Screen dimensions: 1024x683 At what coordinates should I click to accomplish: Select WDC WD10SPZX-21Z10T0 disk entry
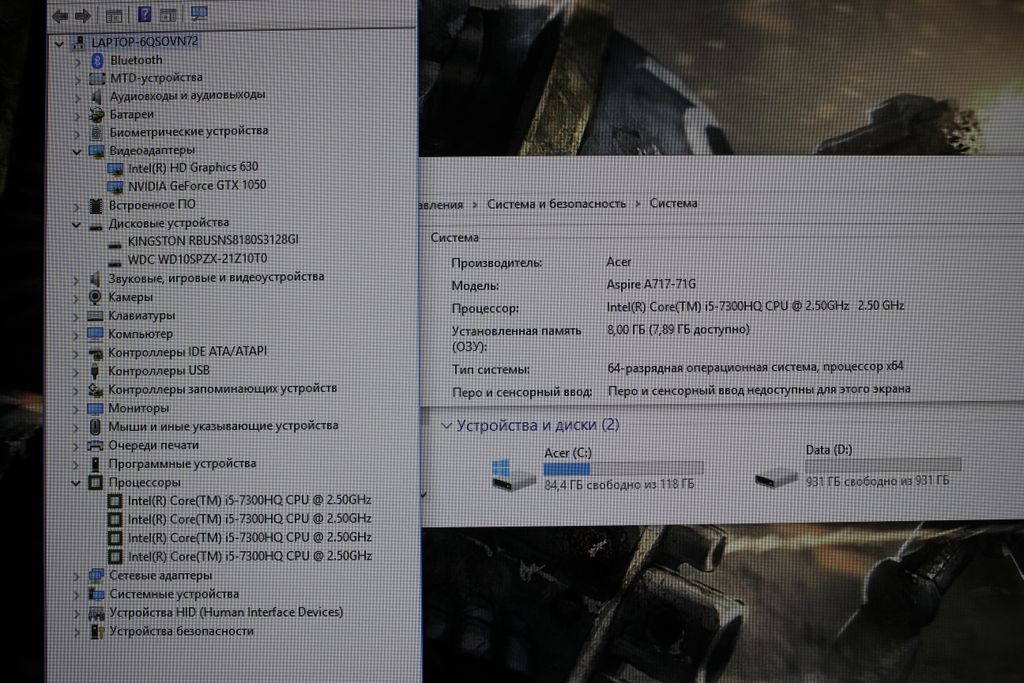tap(197, 259)
